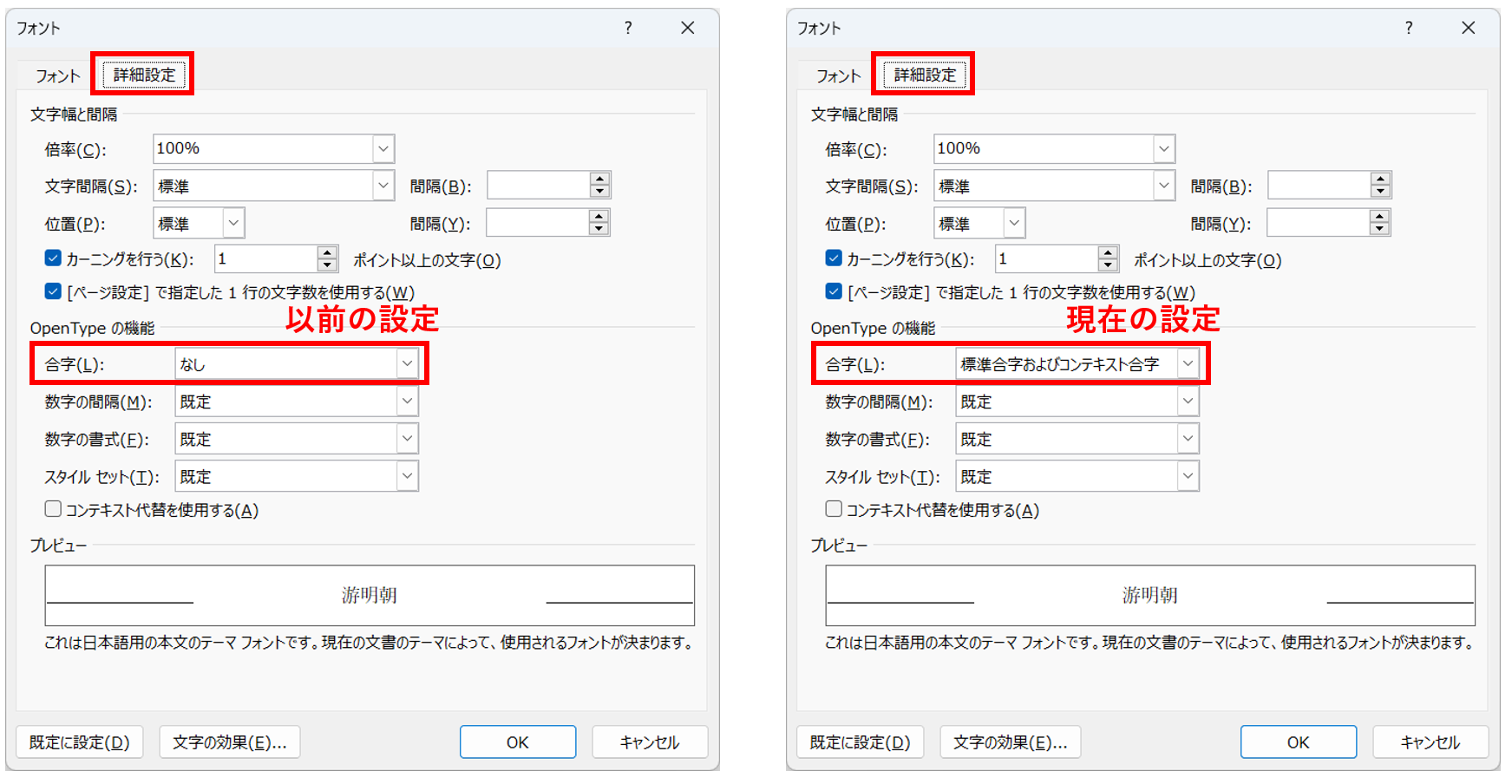Decrease kerning point value in right dialog
Viewport: 1512px width, 784px height.
click(x=1108, y=265)
